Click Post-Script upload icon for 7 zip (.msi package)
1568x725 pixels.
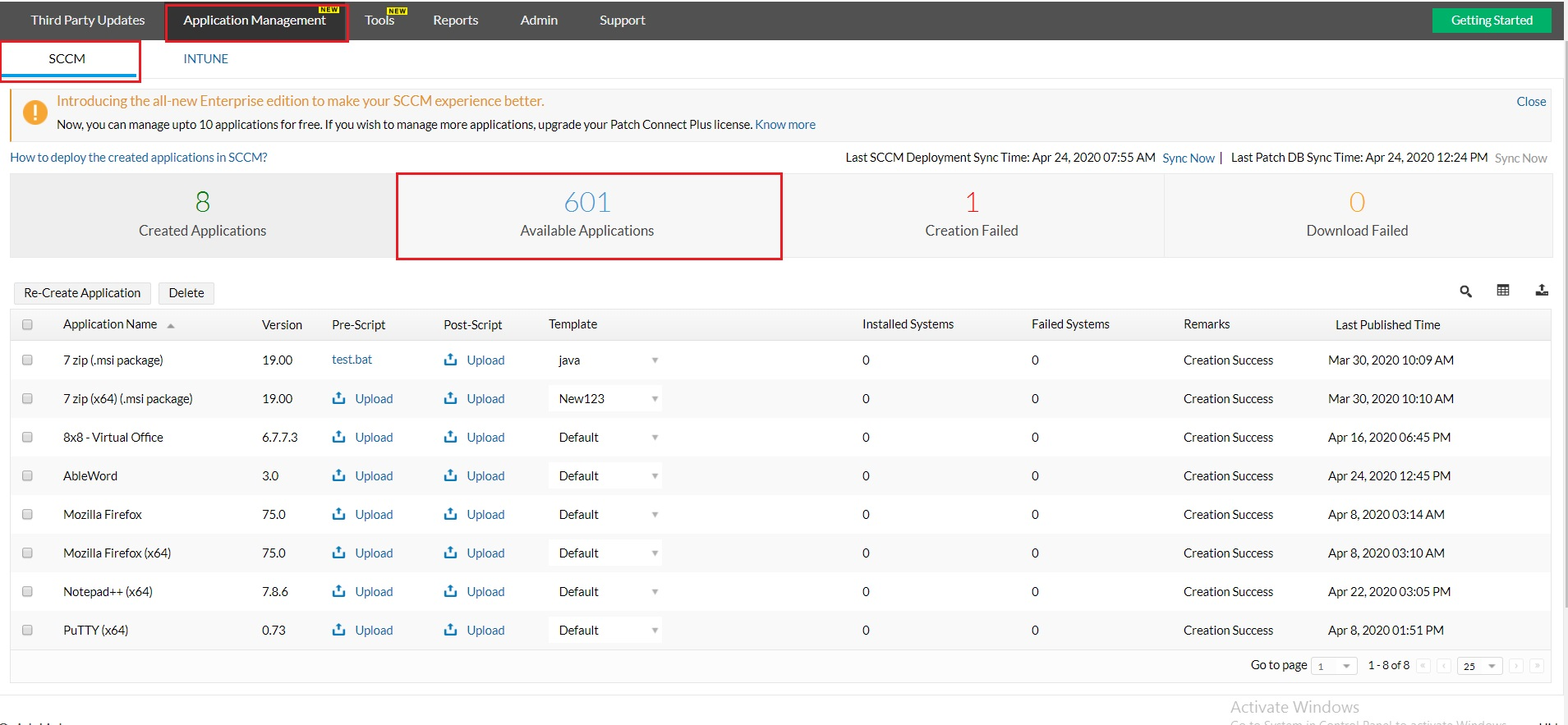(450, 360)
